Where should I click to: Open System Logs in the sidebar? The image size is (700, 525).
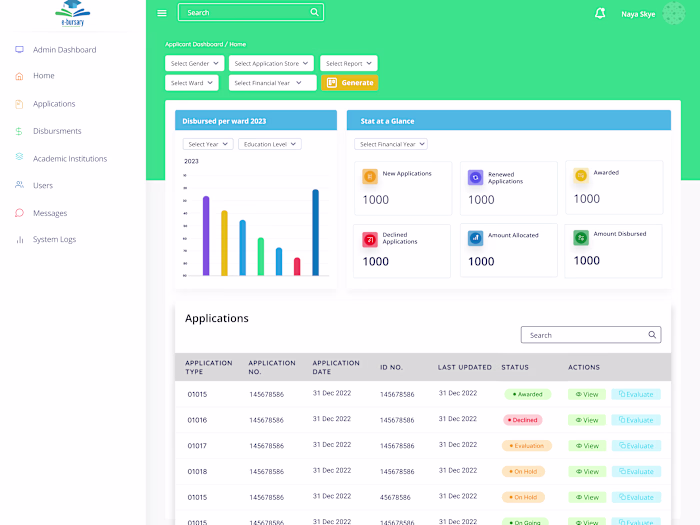click(x=54, y=240)
